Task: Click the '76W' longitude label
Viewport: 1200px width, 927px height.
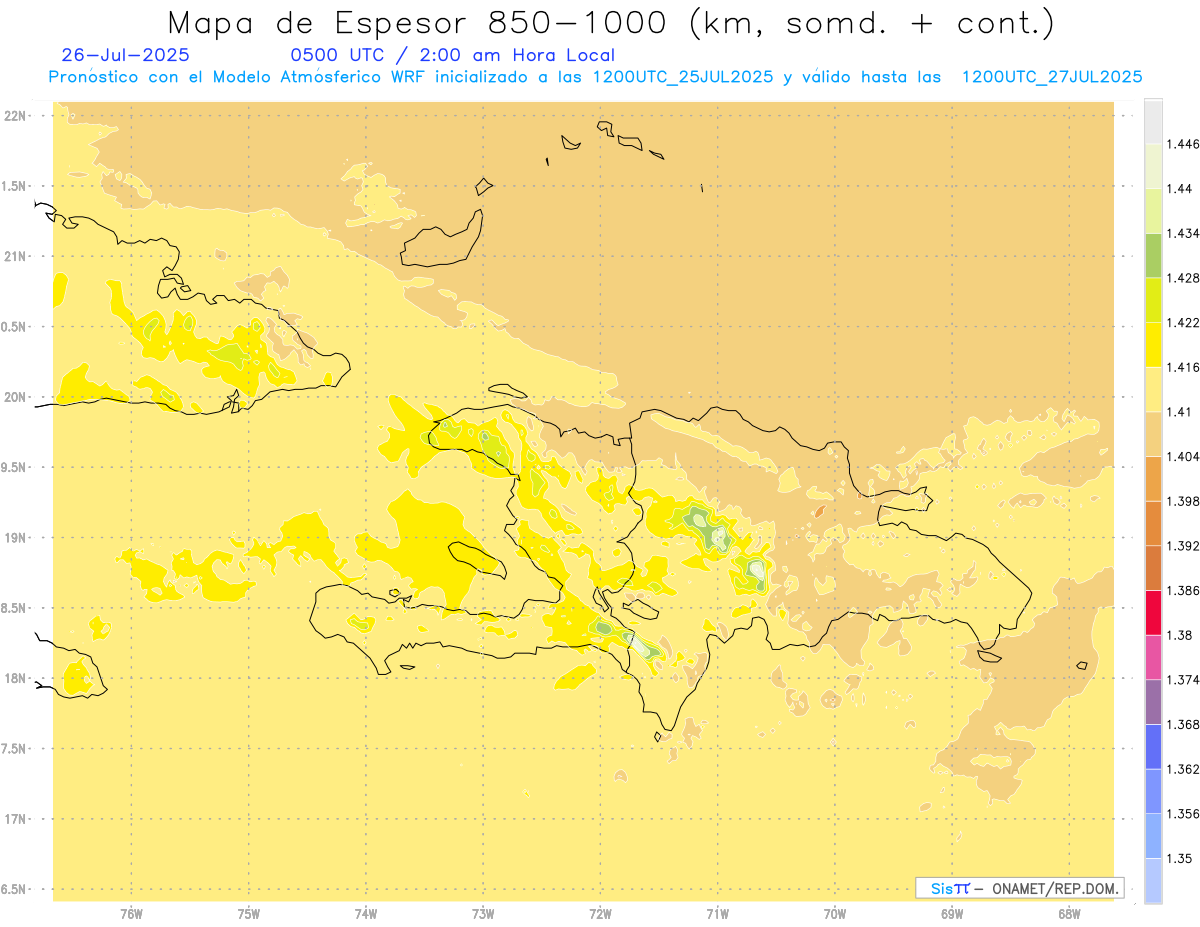Action: point(131,916)
